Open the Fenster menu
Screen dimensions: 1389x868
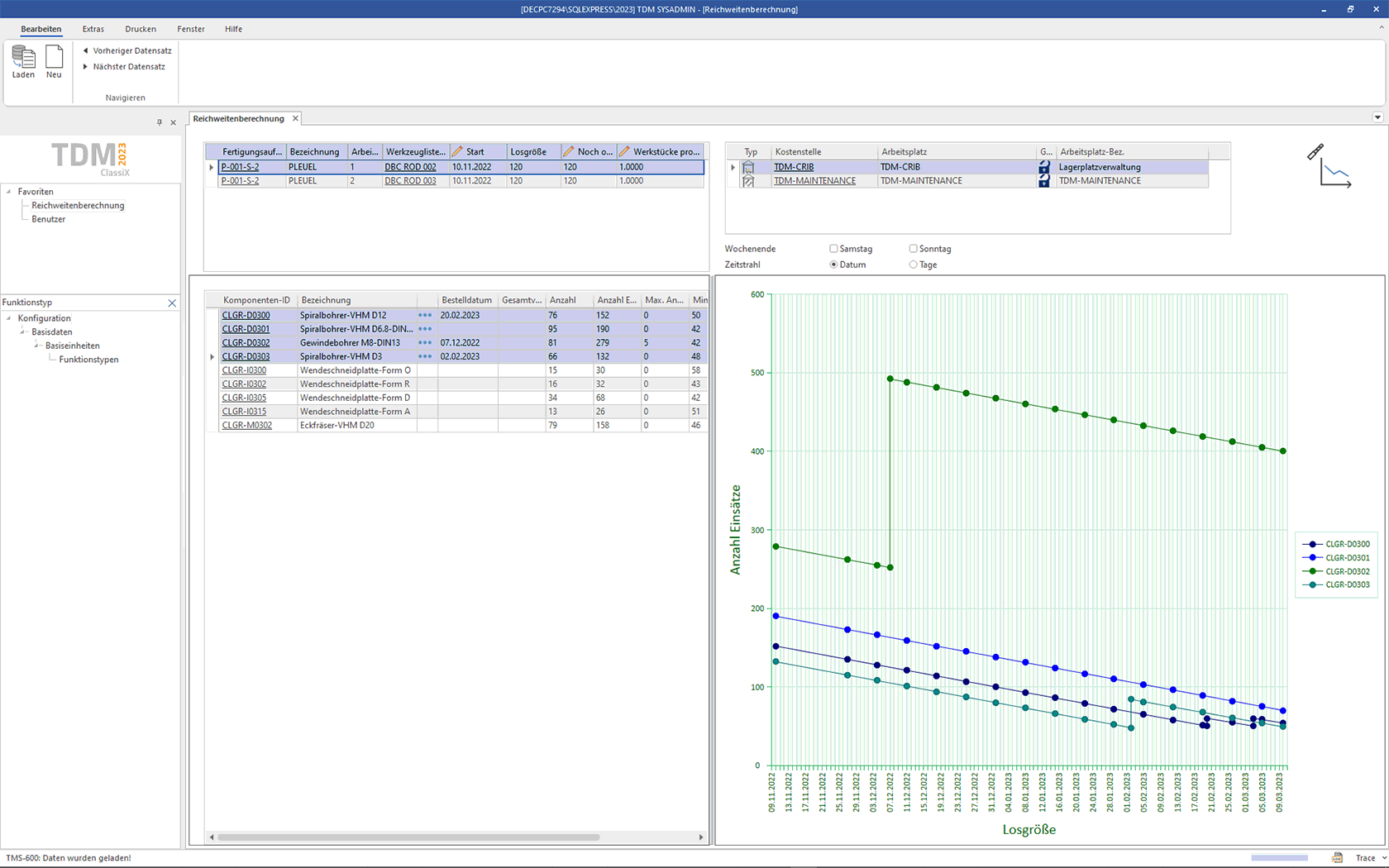click(x=191, y=29)
